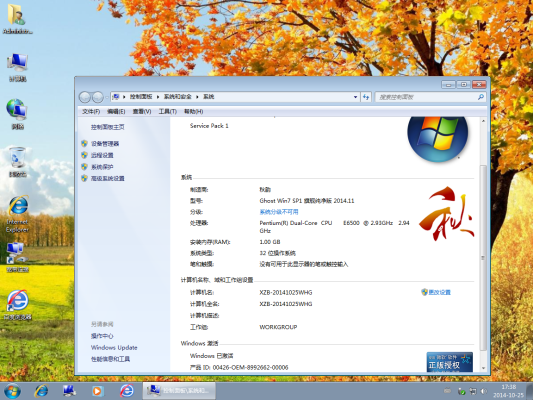Click the shield icon beside 远程设置

[84, 155]
